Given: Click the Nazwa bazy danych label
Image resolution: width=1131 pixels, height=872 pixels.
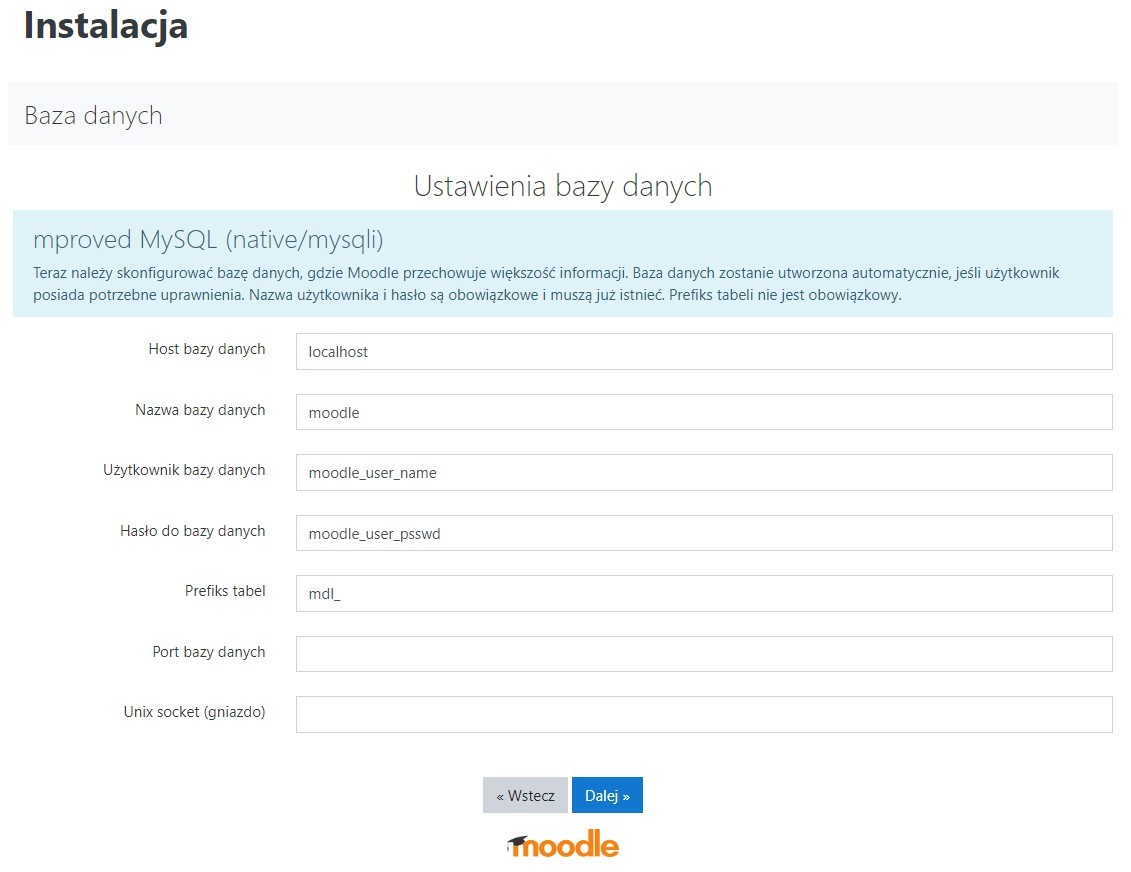Looking at the screenshot, I should pos(200,410).
